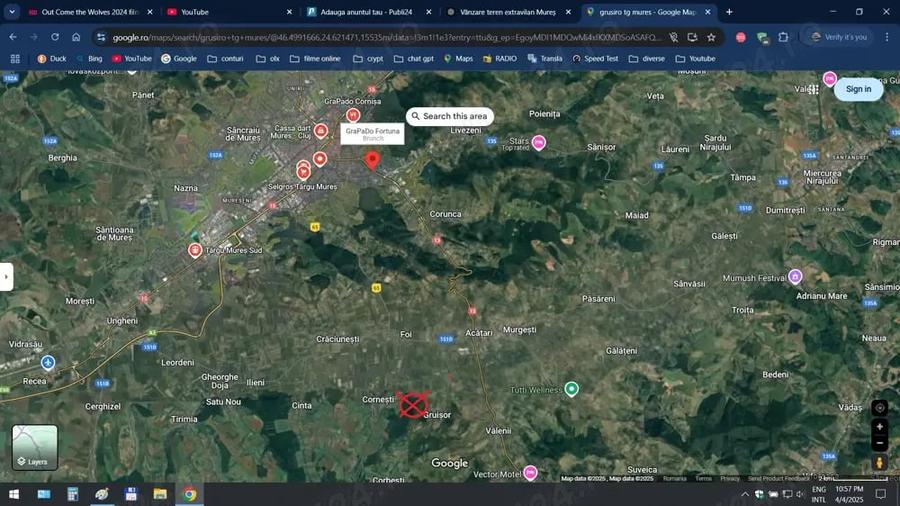
Task: Open the Google apps grid icon
Action: point(813,89)
